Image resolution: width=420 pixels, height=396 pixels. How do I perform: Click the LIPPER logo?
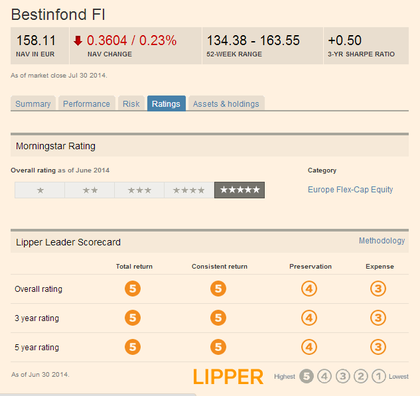click(x=228, y=377)
